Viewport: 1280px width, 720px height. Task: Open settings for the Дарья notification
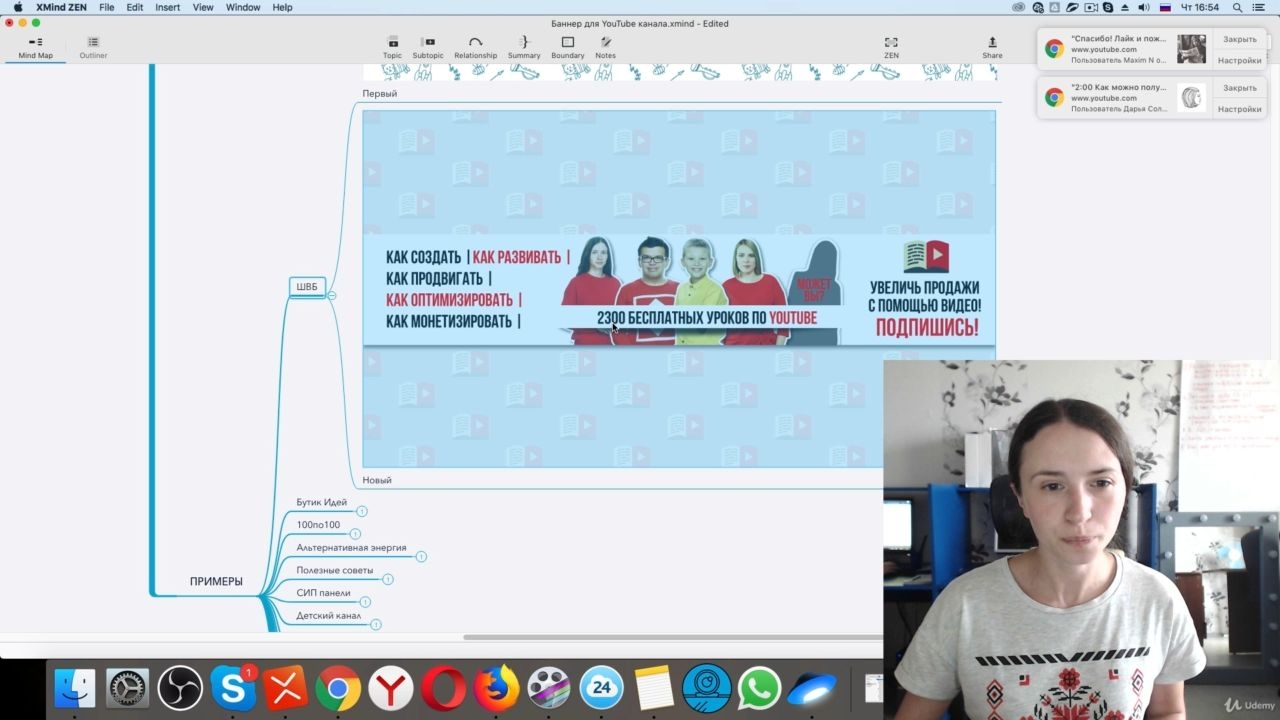tap(1240, 109)
